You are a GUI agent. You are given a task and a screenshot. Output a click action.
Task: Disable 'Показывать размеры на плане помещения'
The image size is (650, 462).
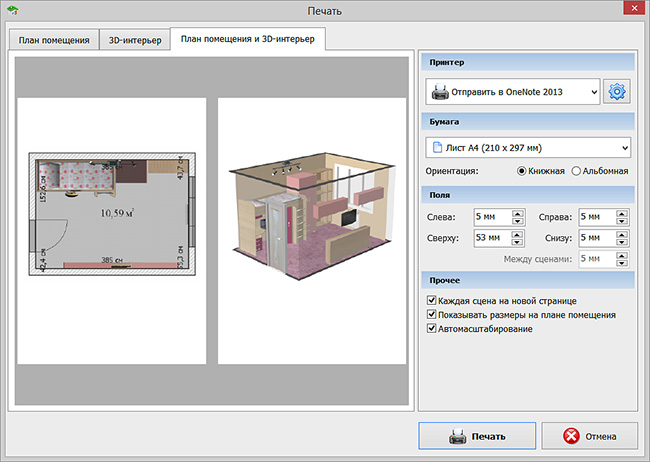click(x=432, y=314)
